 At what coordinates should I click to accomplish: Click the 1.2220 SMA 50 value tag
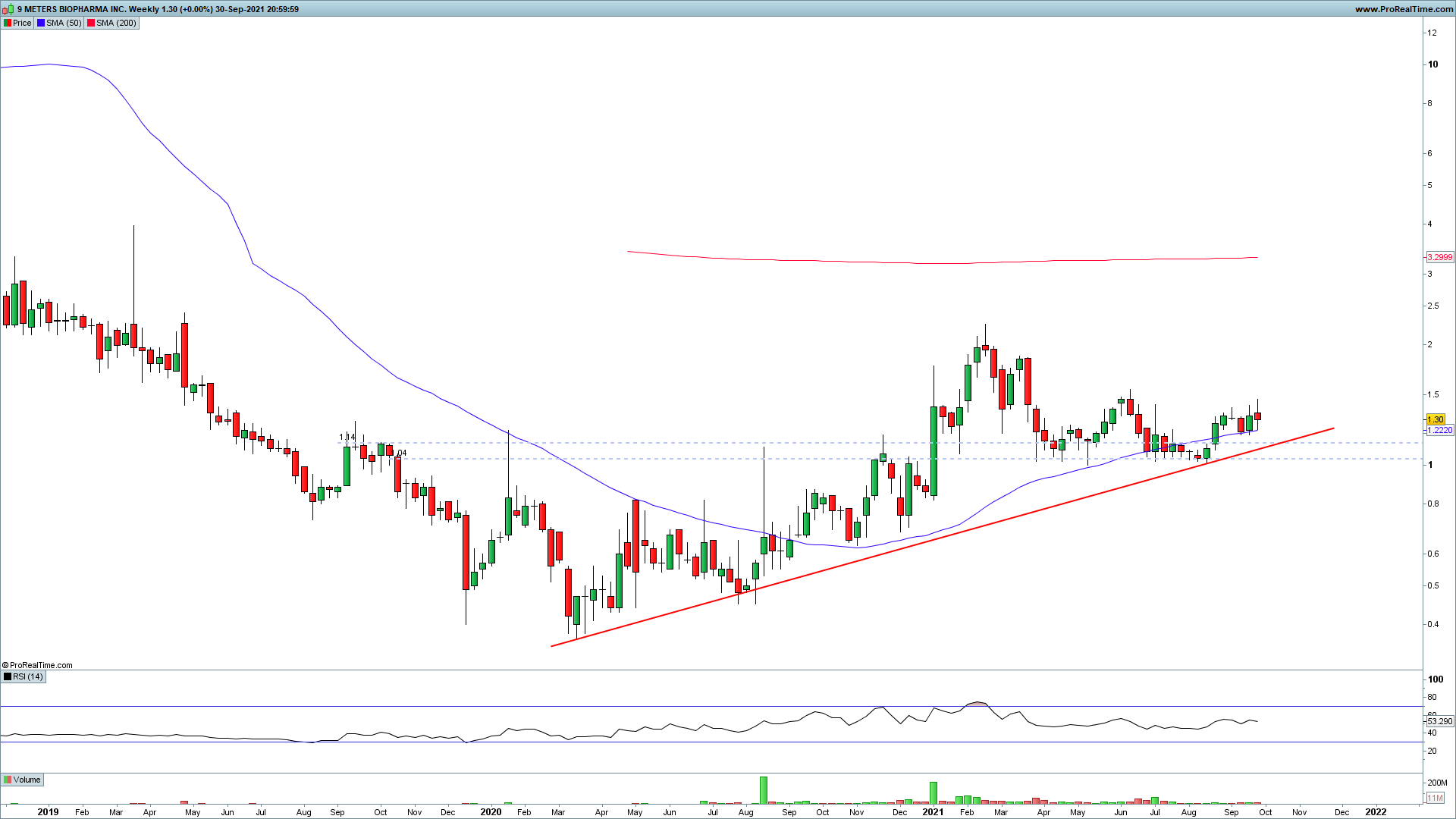[1439, 430]
